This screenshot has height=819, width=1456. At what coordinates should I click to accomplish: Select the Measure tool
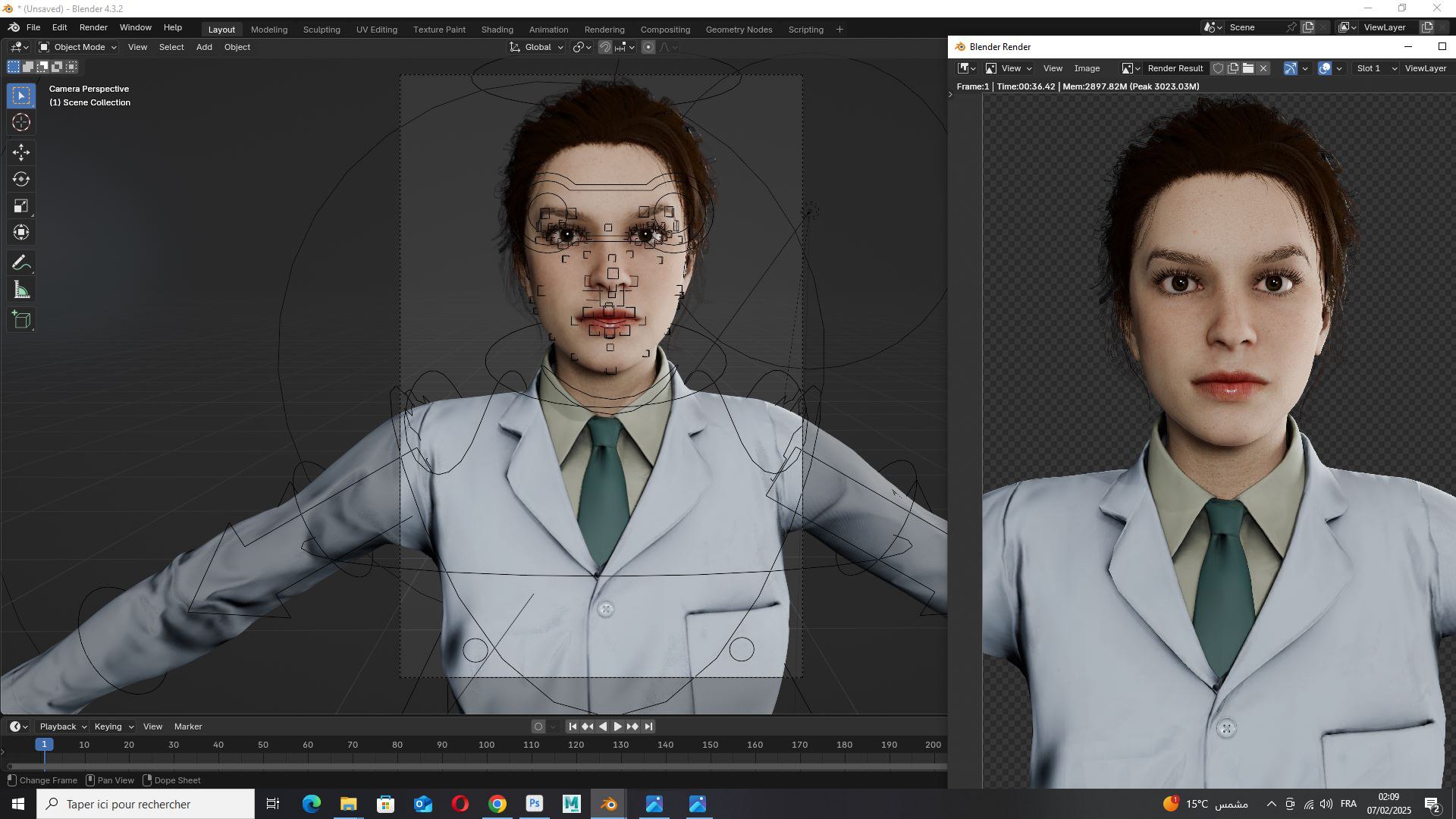[21, 290]
